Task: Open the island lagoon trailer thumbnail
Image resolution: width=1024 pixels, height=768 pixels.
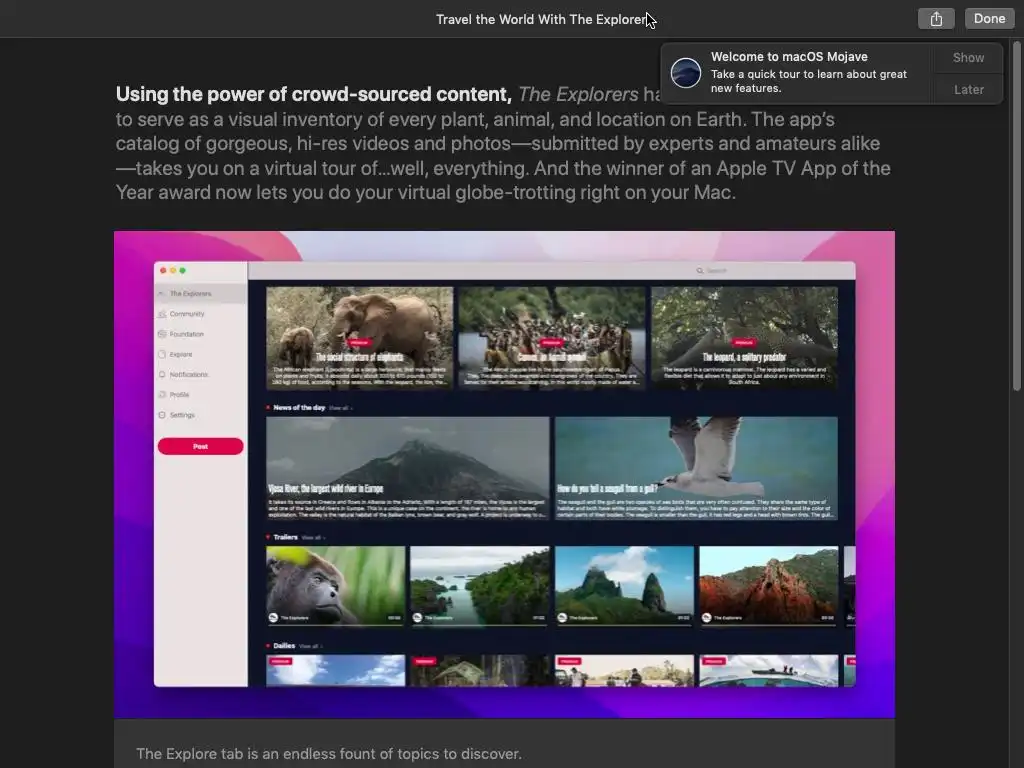Action: tap(480, 586)
